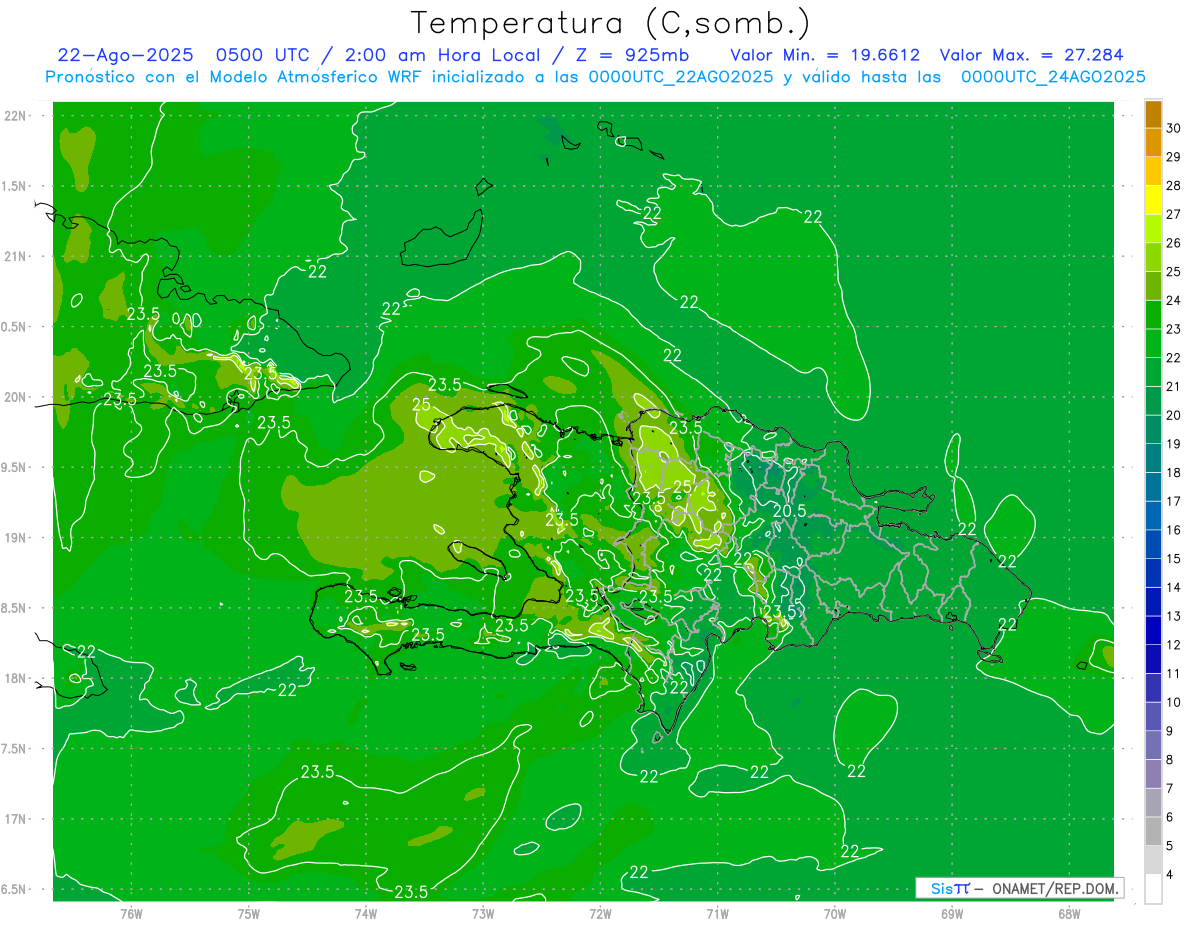This screenshot has height=927, width=1200.
Task: Click the purple swatch between 8 and 9
Action: click(1153, 745)
